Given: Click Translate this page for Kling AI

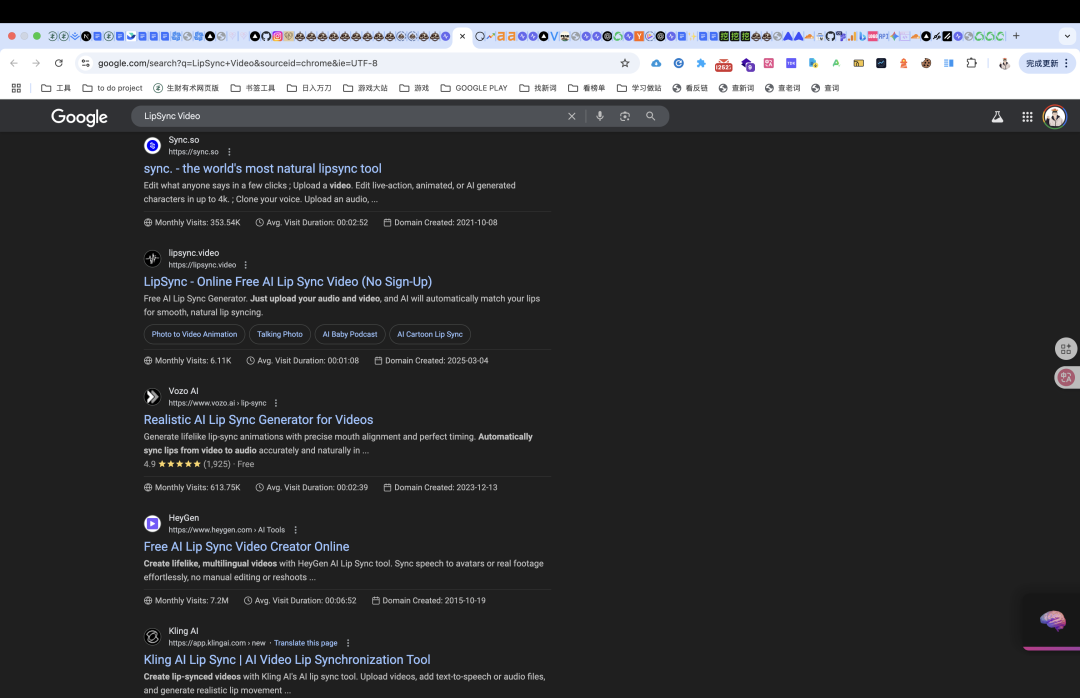Looking at the screenshot, I should click(x=306, y=643).
